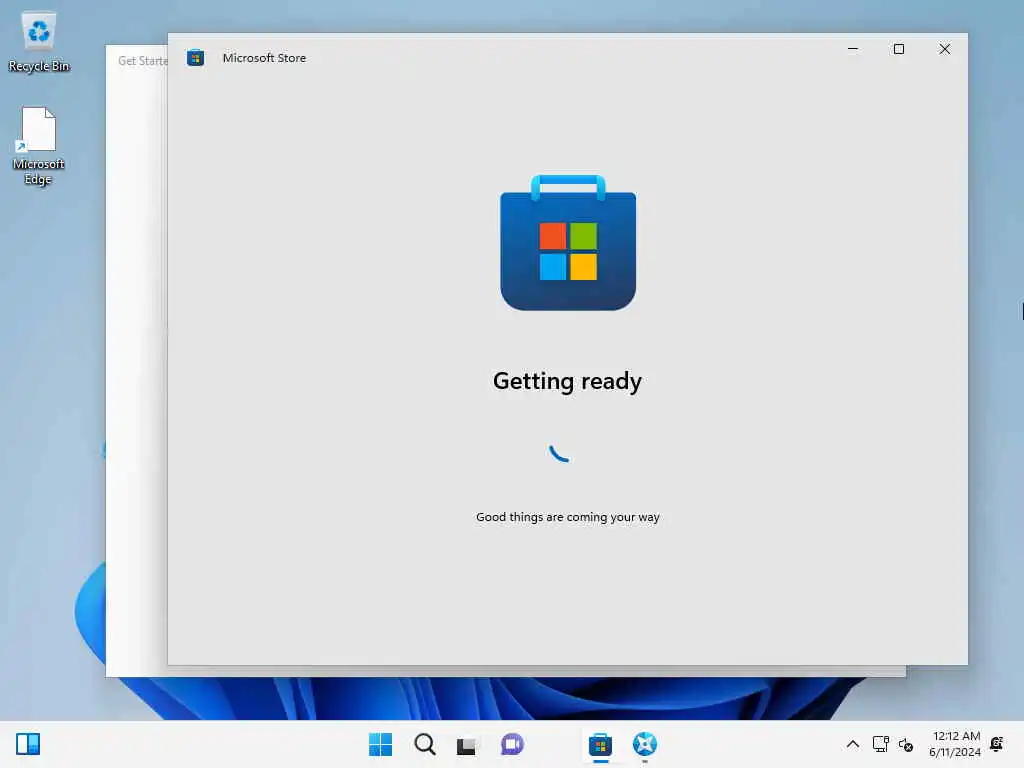This screenshot has width=1024, height=768.
Task: Minimize the Microsoft Store window
Action: coord(853,49)
